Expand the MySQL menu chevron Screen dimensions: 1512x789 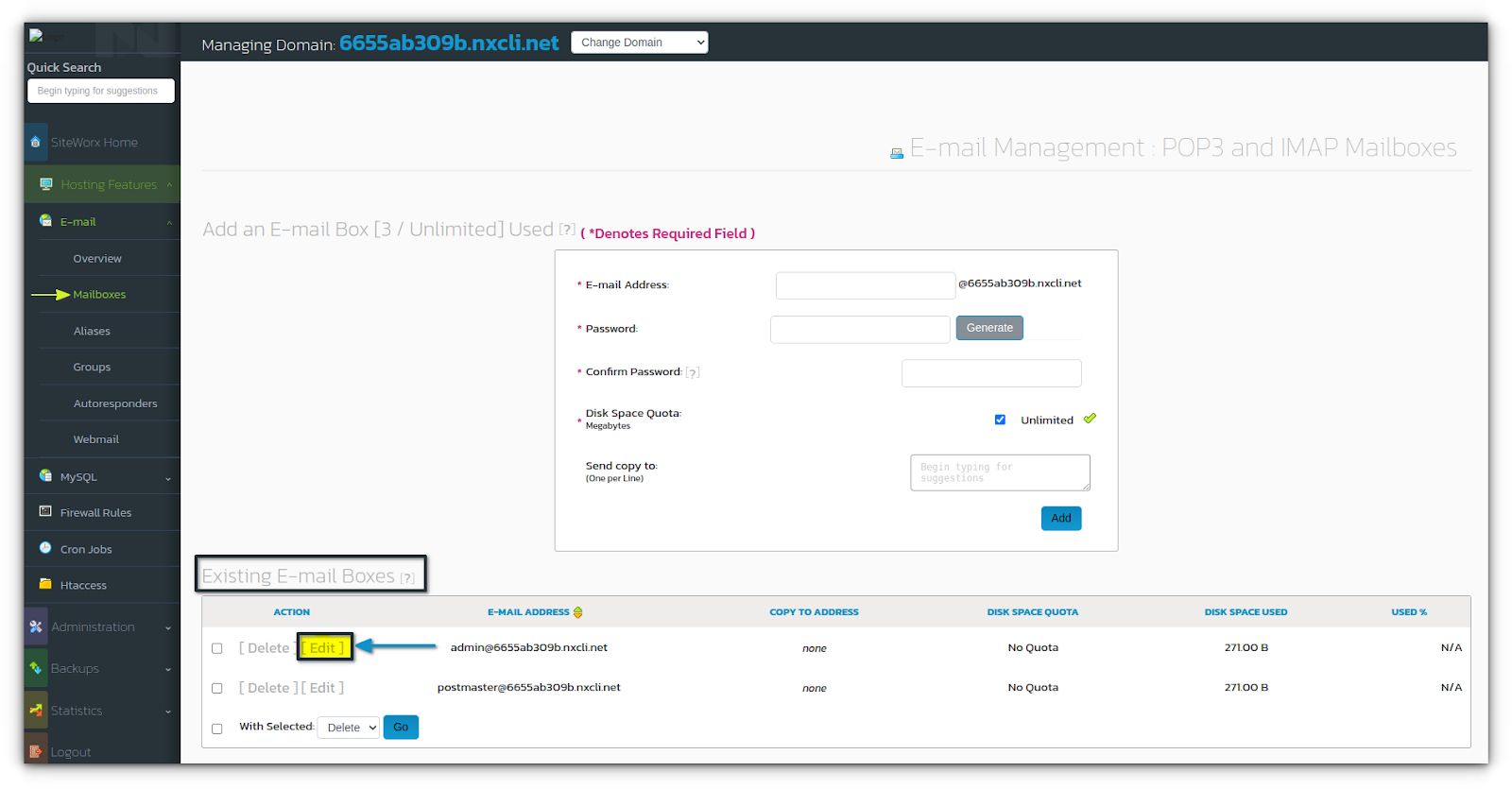pyautogui.click(x=169, y=478)
